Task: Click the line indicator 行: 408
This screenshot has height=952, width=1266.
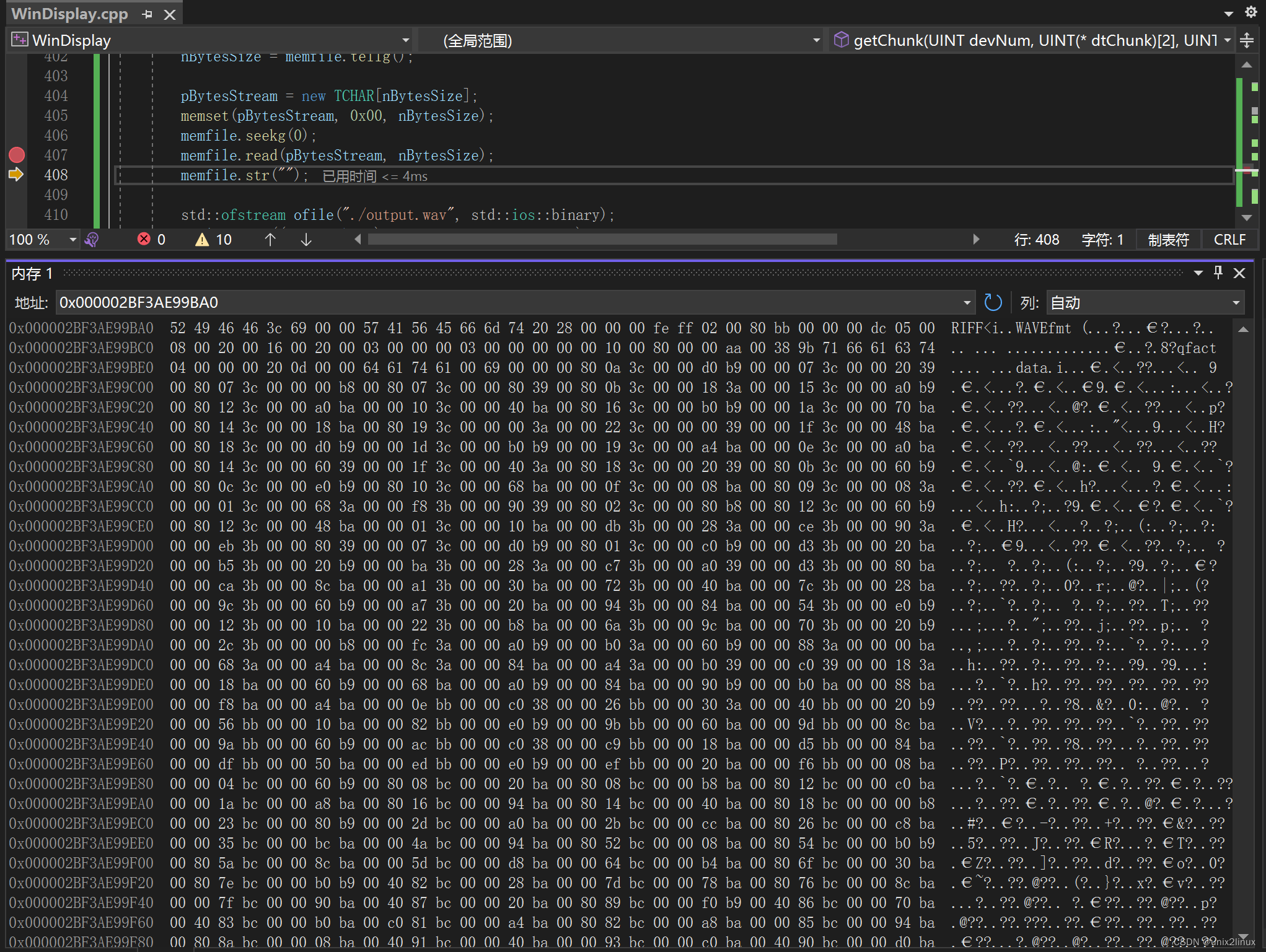Action: coord(1037,240)
